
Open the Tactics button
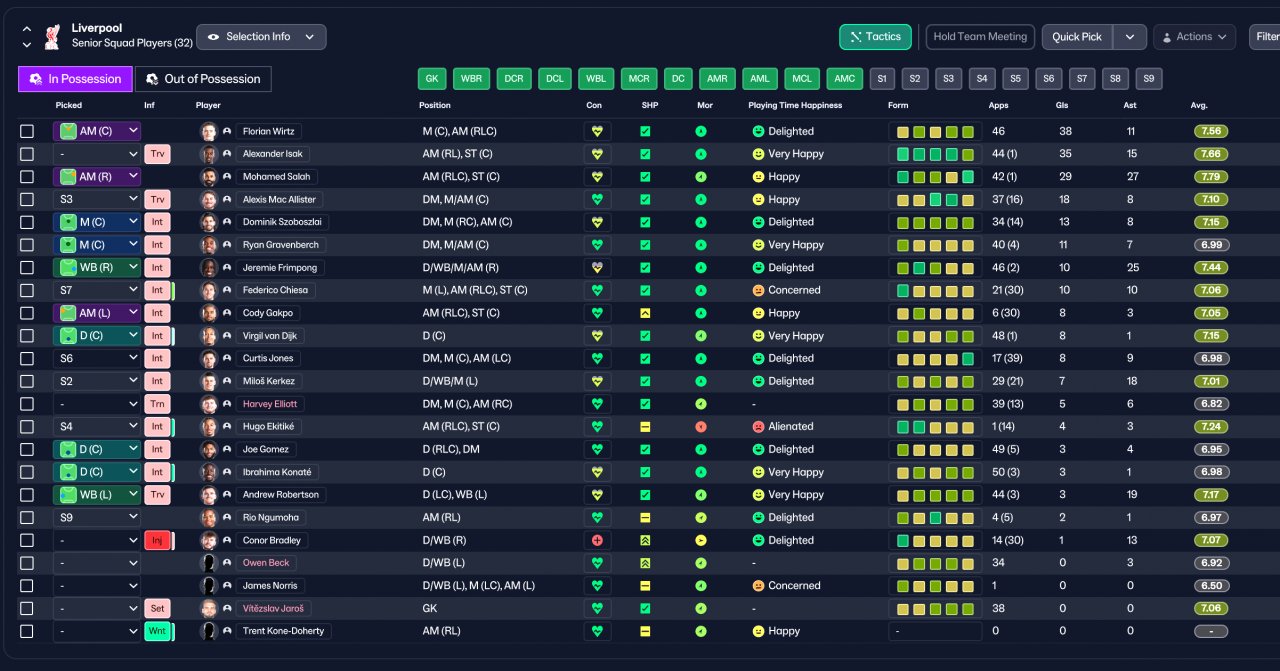coord(875,37)
